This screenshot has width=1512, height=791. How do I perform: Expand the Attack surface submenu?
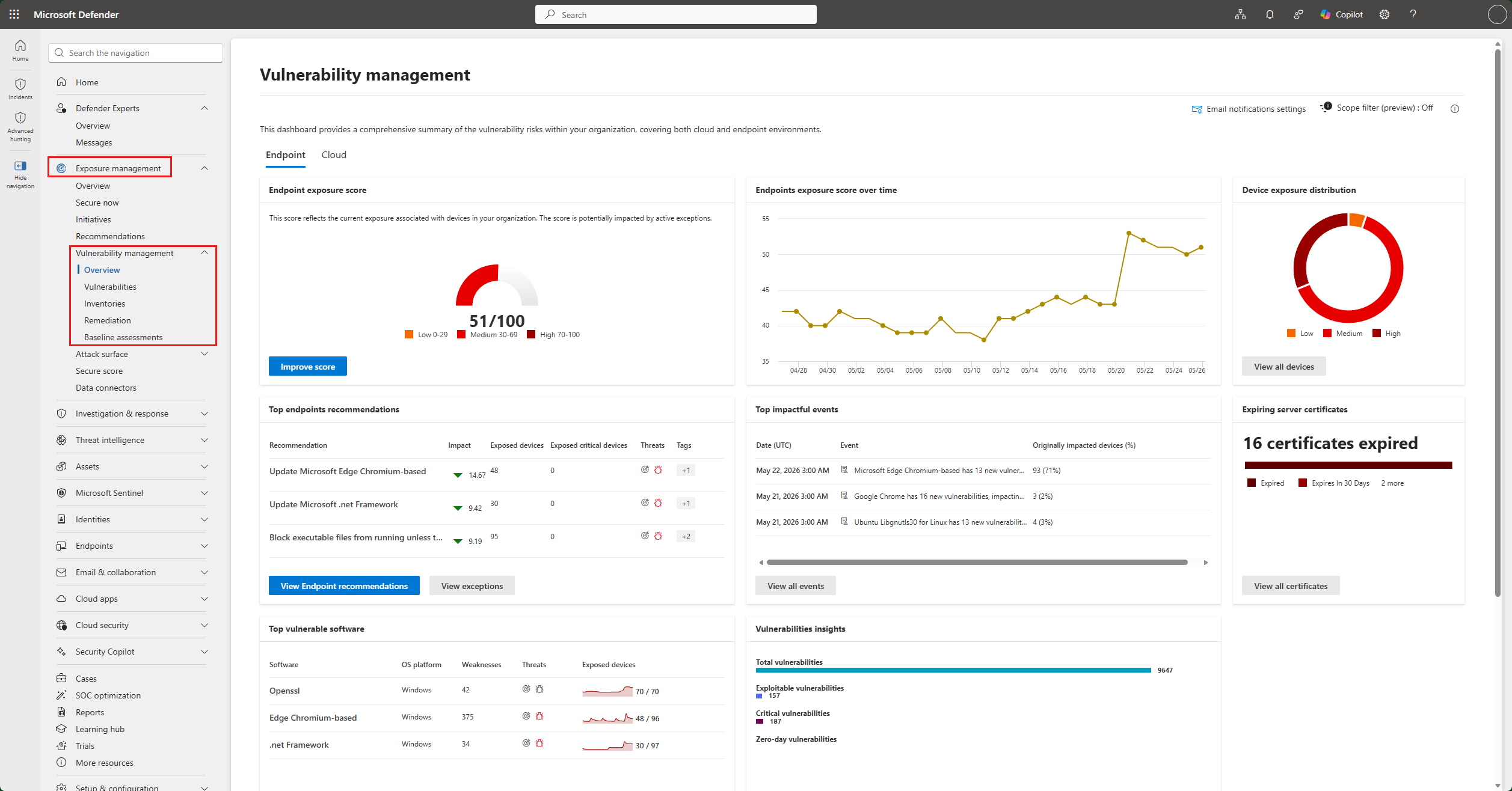click(204, 354)
